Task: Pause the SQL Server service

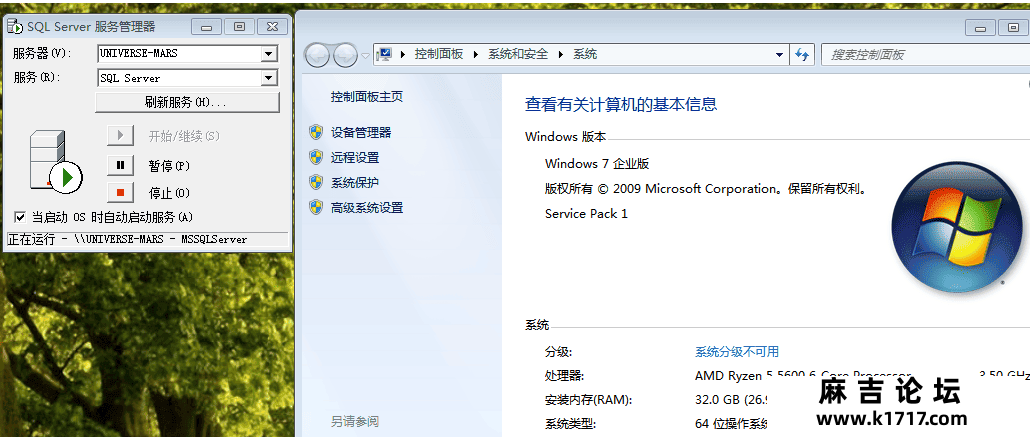Action: point(120,166)
